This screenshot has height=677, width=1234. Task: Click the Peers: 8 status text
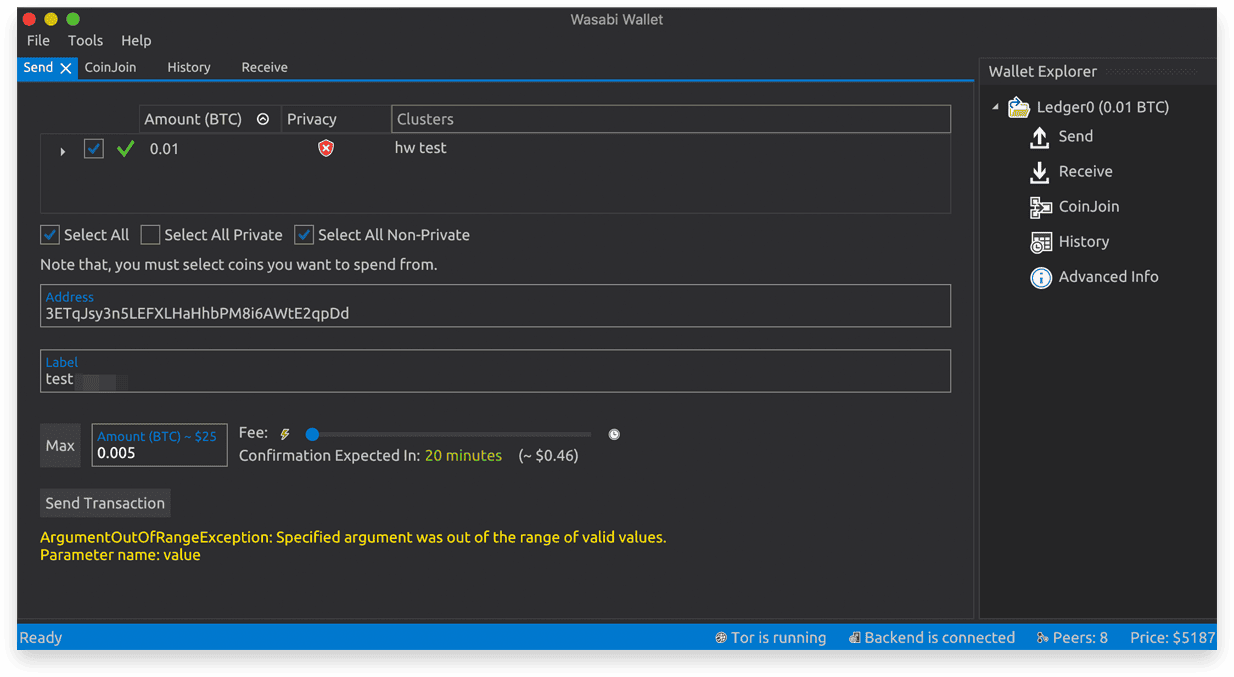1080,637
